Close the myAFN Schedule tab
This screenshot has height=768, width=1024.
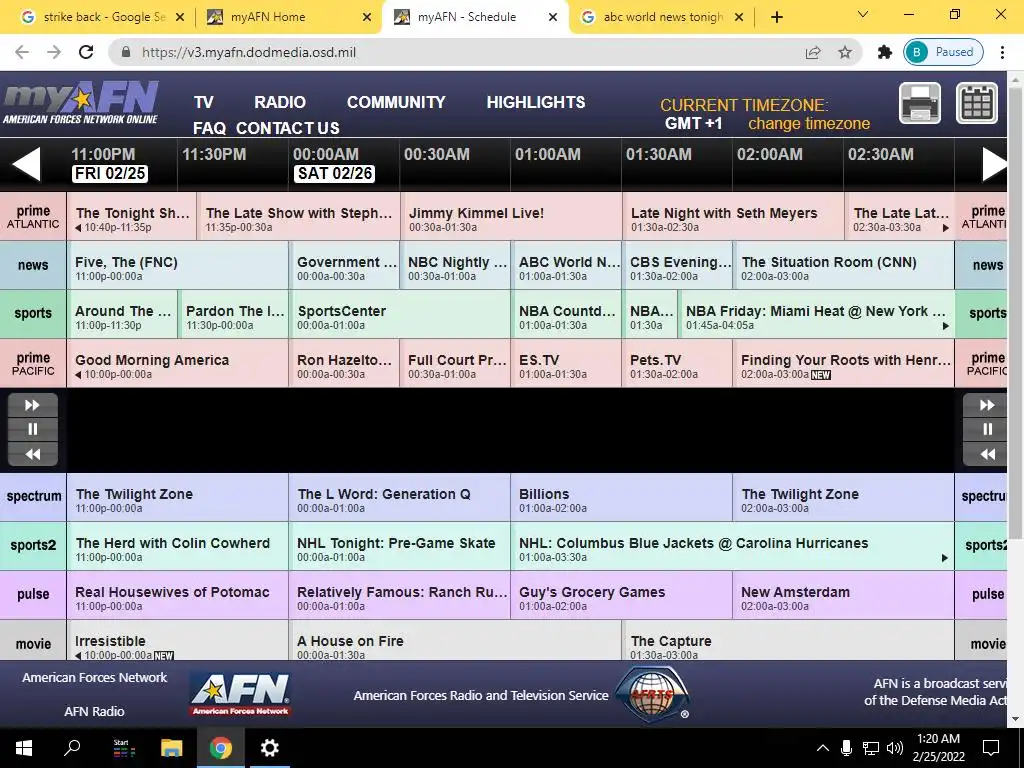click(552, 17)
